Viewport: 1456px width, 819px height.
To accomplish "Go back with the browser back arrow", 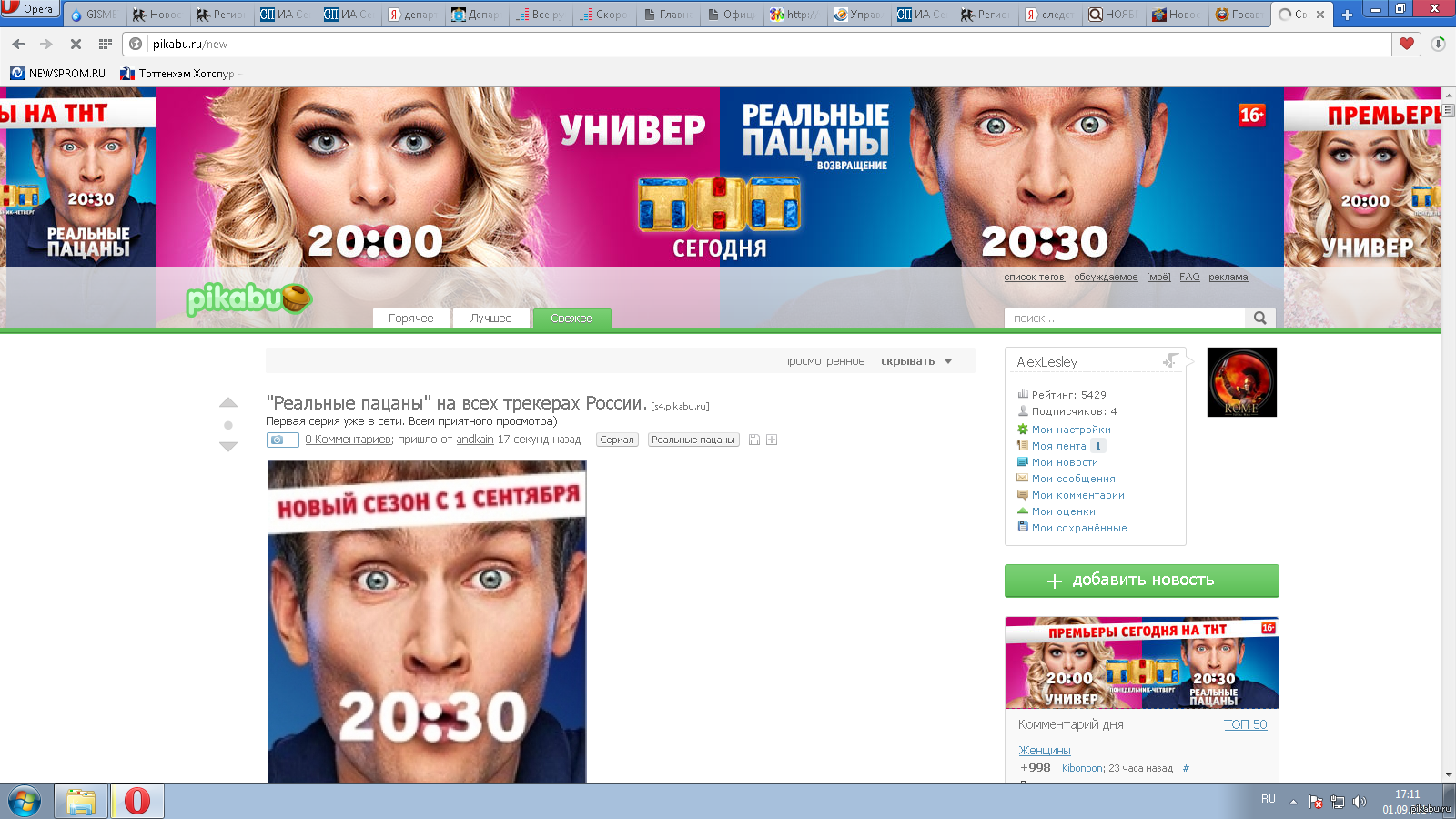I will pos(18,44).
